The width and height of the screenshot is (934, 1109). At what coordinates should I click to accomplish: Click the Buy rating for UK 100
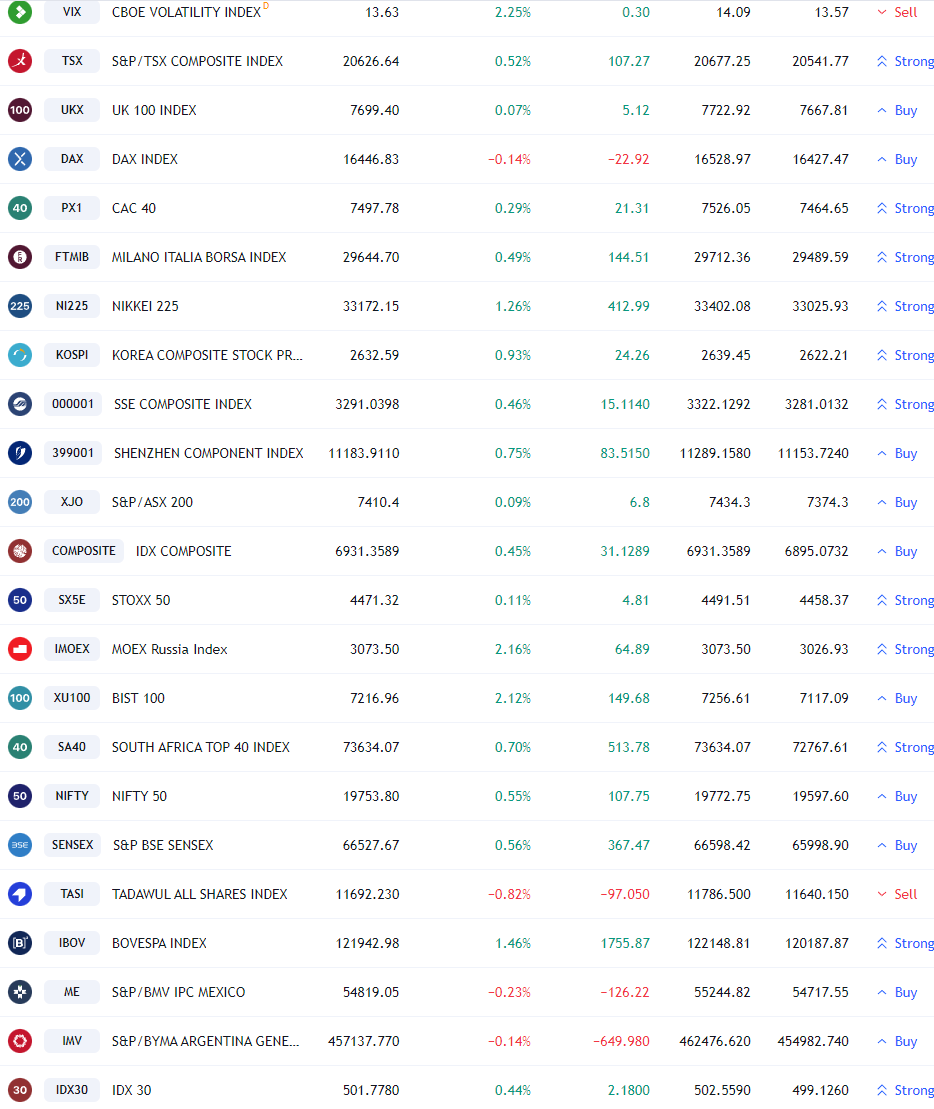[897, 110]
